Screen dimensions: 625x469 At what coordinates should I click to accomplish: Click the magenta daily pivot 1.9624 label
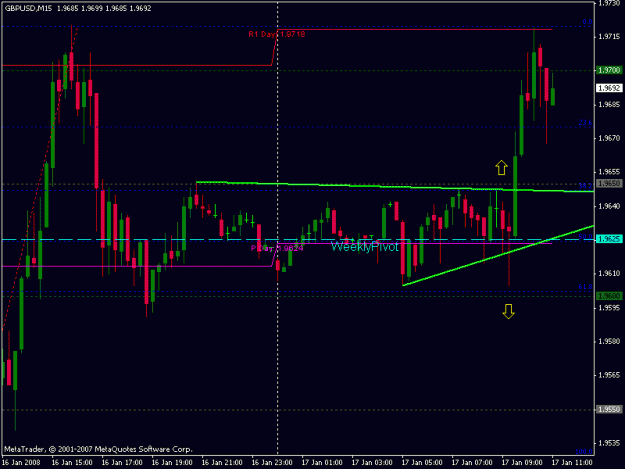(277, 248)
